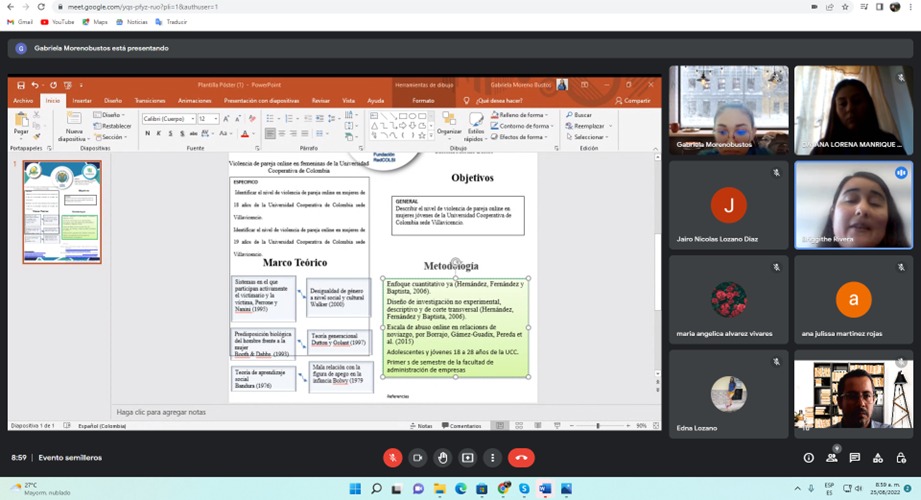This screenshot has height=500, width=921.
Task: Click the Save icon in PowerPoint
Action: 21,85
